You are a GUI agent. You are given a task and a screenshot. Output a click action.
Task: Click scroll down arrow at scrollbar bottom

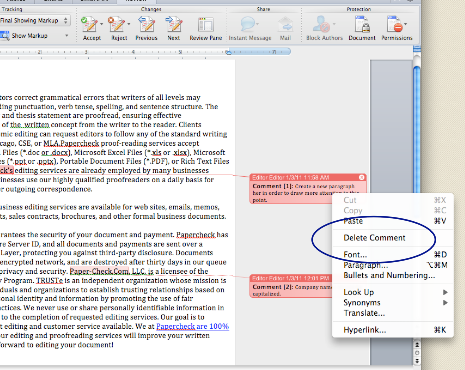(417, 361)
